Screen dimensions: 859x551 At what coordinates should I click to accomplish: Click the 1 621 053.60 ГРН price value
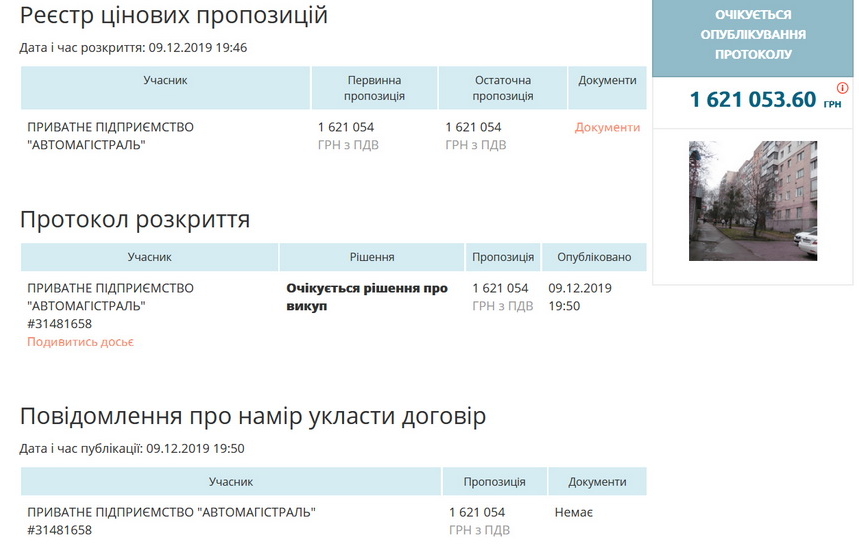point(753,100)
